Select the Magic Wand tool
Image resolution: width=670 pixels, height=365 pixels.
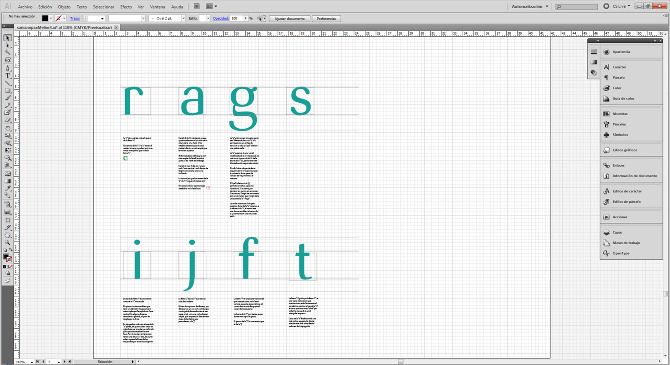(7, 53)
